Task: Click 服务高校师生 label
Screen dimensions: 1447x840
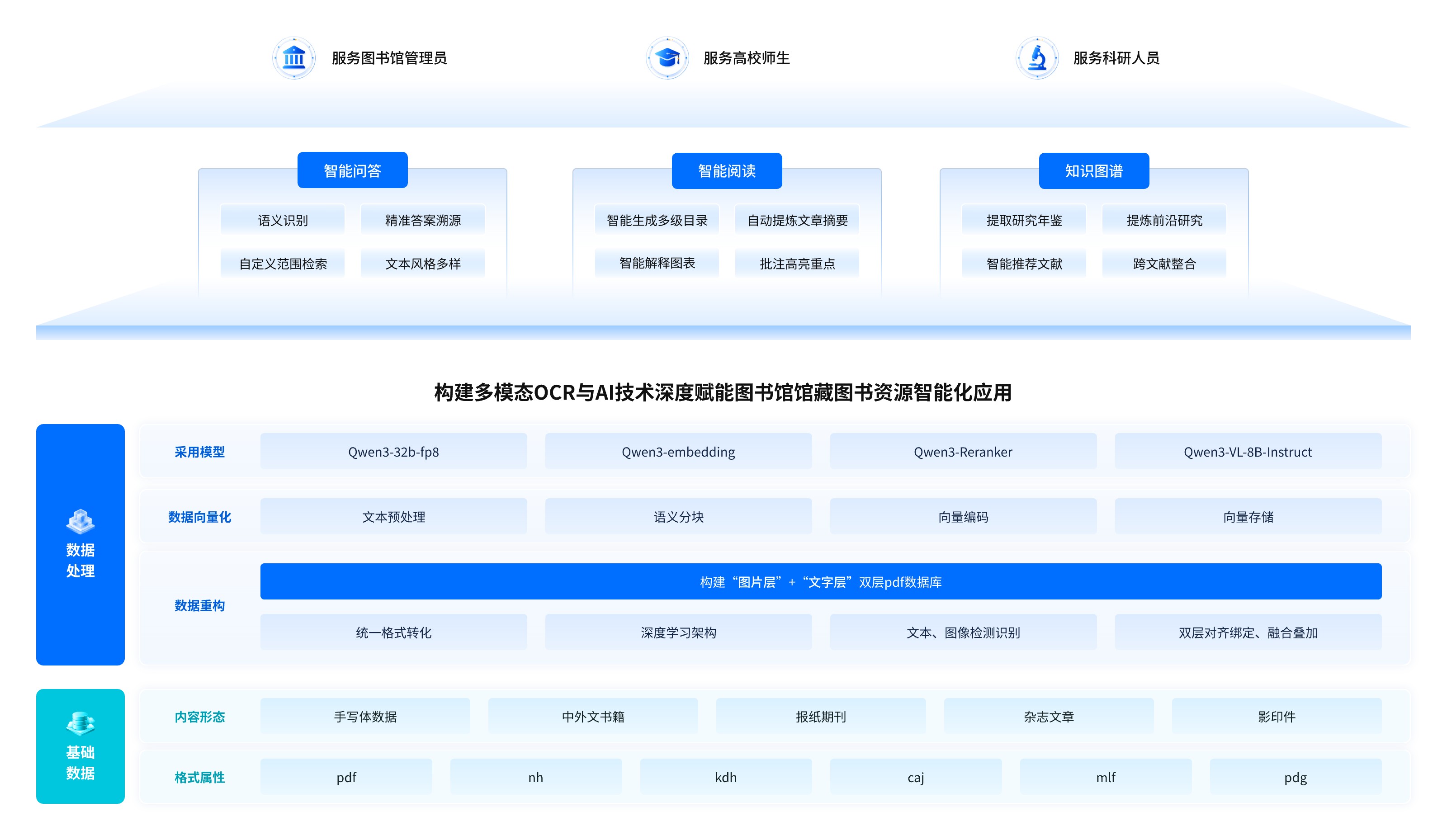Action: coord(747,58)
